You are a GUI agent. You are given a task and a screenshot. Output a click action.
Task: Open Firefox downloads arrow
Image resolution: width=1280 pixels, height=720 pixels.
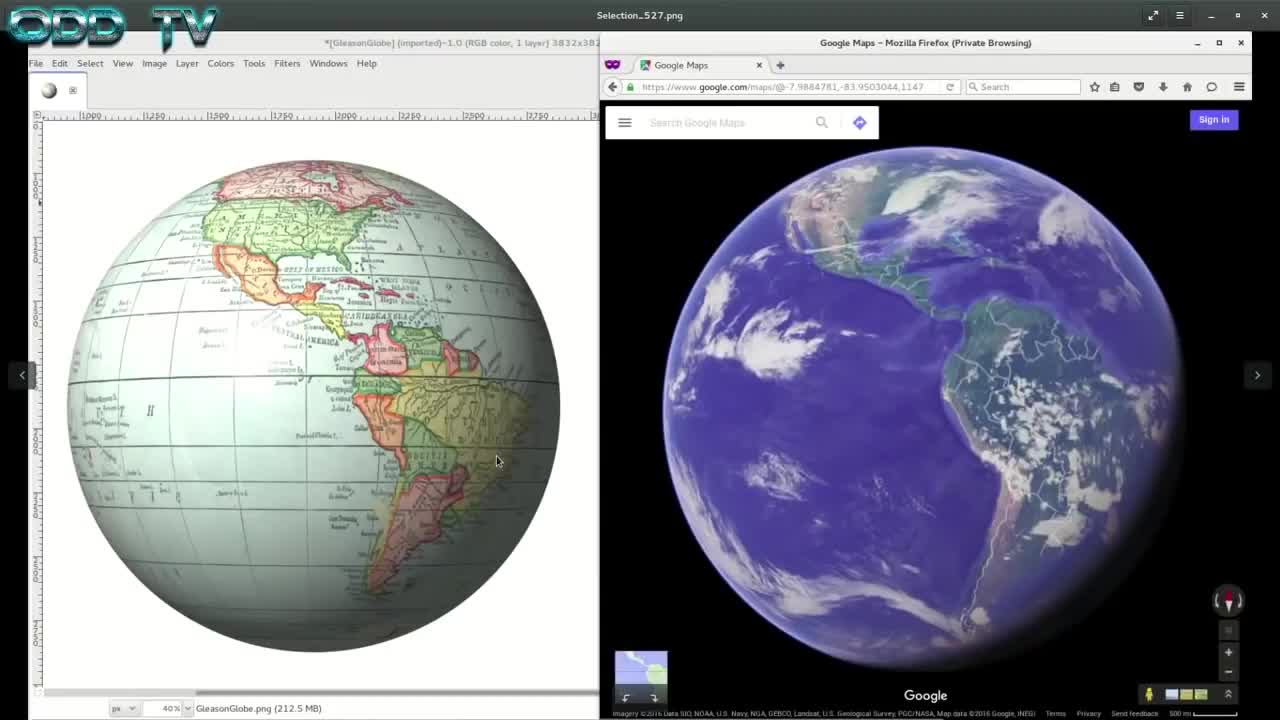pyautogui.click(x=1163, y=87)
